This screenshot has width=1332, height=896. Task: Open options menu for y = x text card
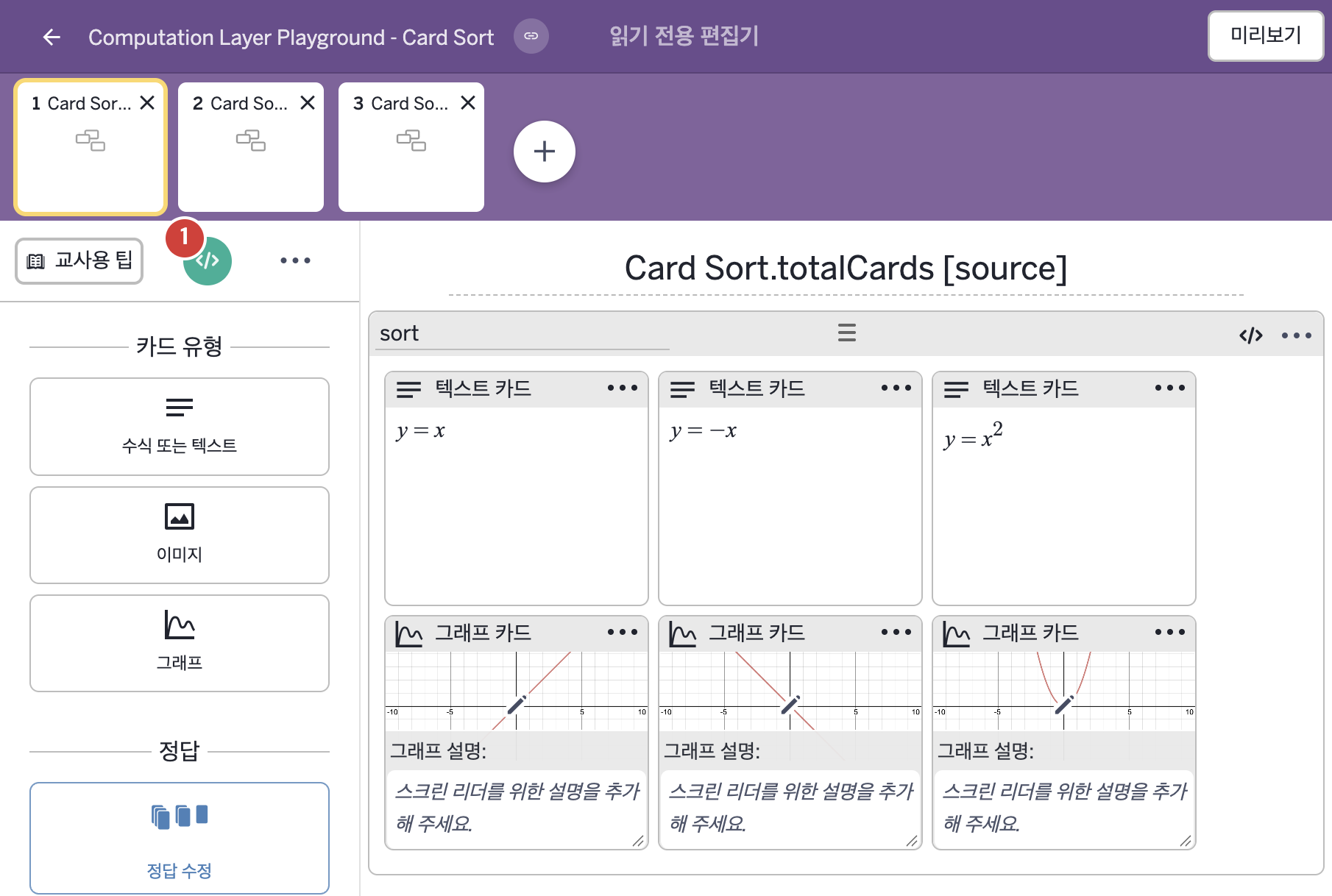click(623, 388)
